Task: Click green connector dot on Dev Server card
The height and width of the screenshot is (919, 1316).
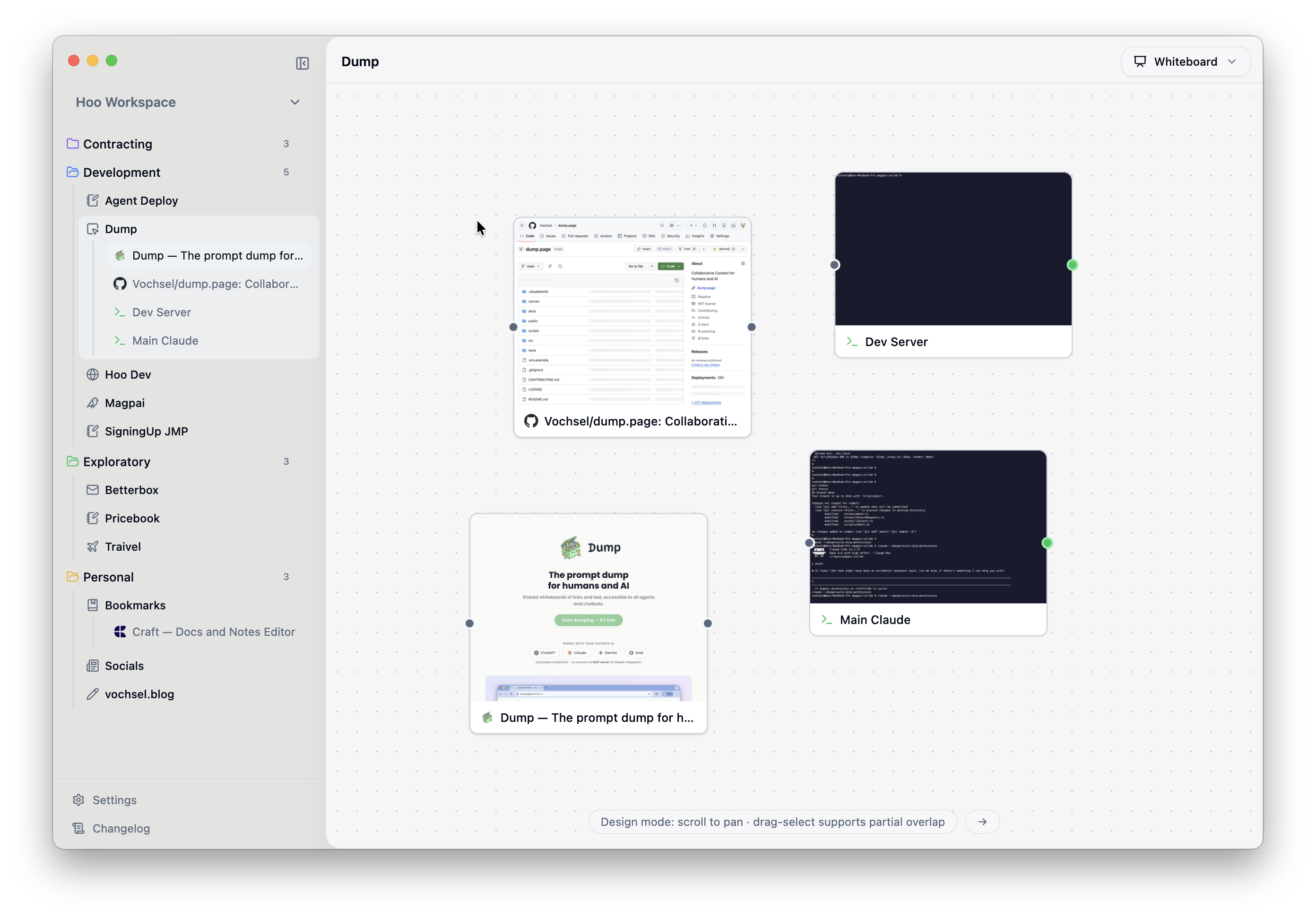Action: click(x=1073, y=265)
